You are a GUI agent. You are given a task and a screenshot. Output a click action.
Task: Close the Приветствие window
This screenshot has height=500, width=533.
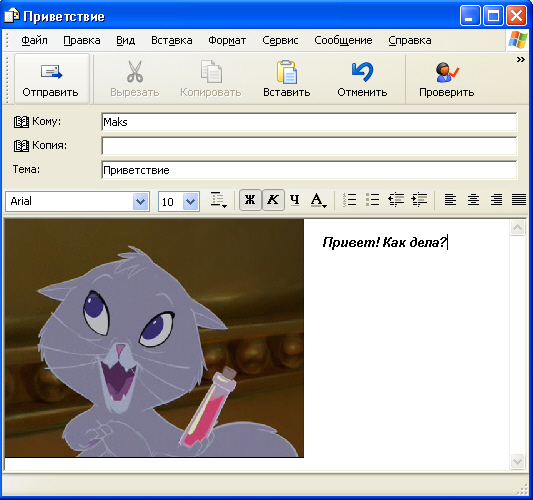click(x=516, y=16)
